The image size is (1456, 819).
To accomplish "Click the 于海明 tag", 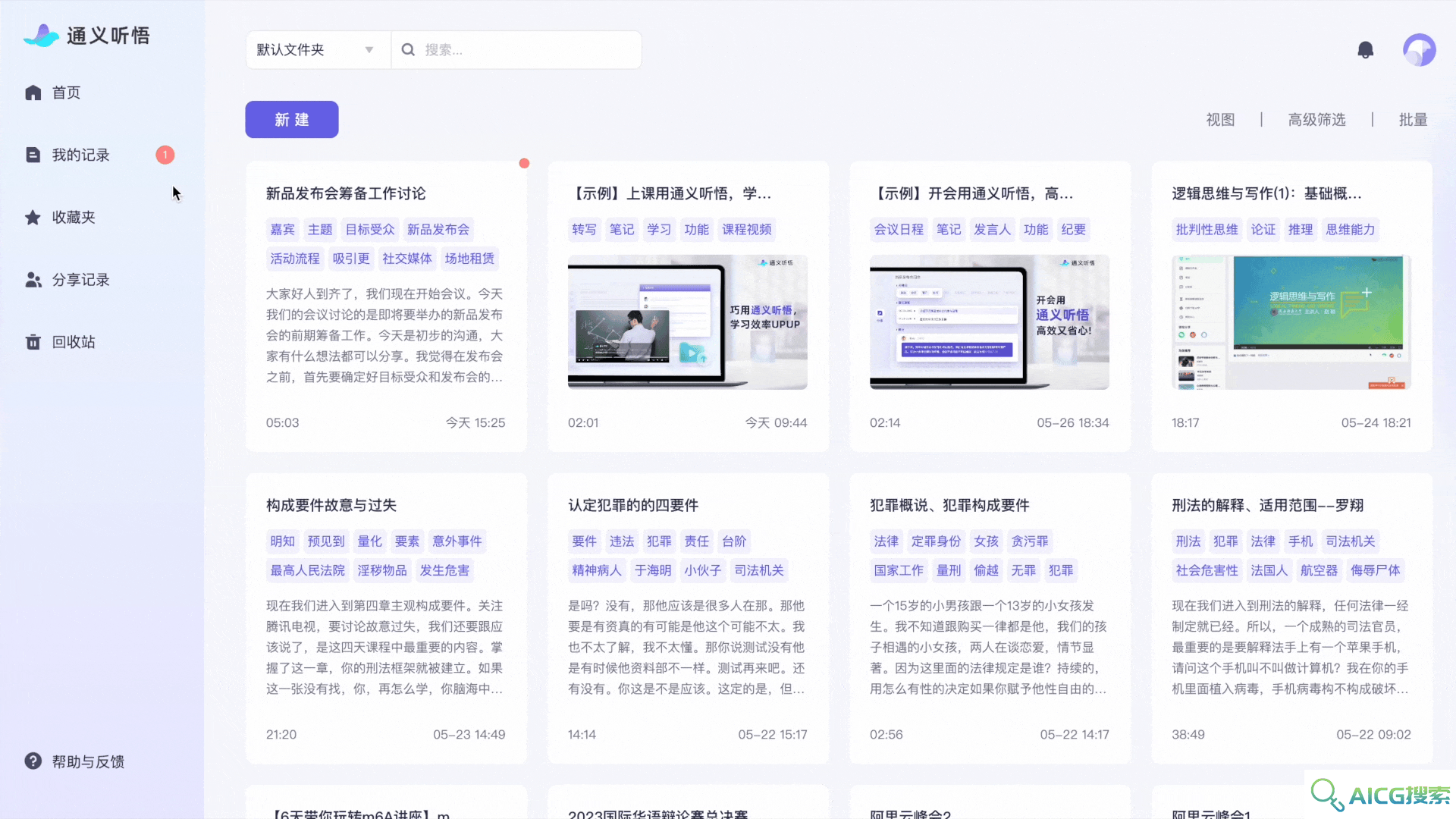I will click(653, 570).
